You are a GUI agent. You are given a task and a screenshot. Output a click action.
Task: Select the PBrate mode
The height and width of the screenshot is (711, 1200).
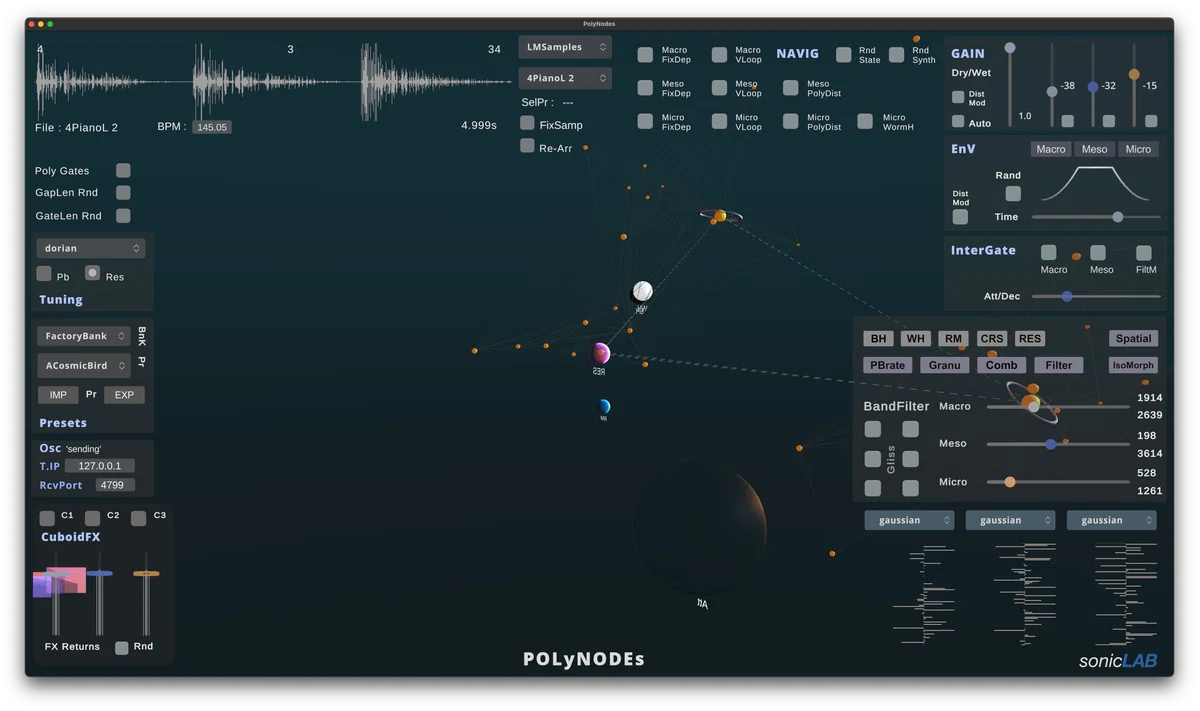888,365
